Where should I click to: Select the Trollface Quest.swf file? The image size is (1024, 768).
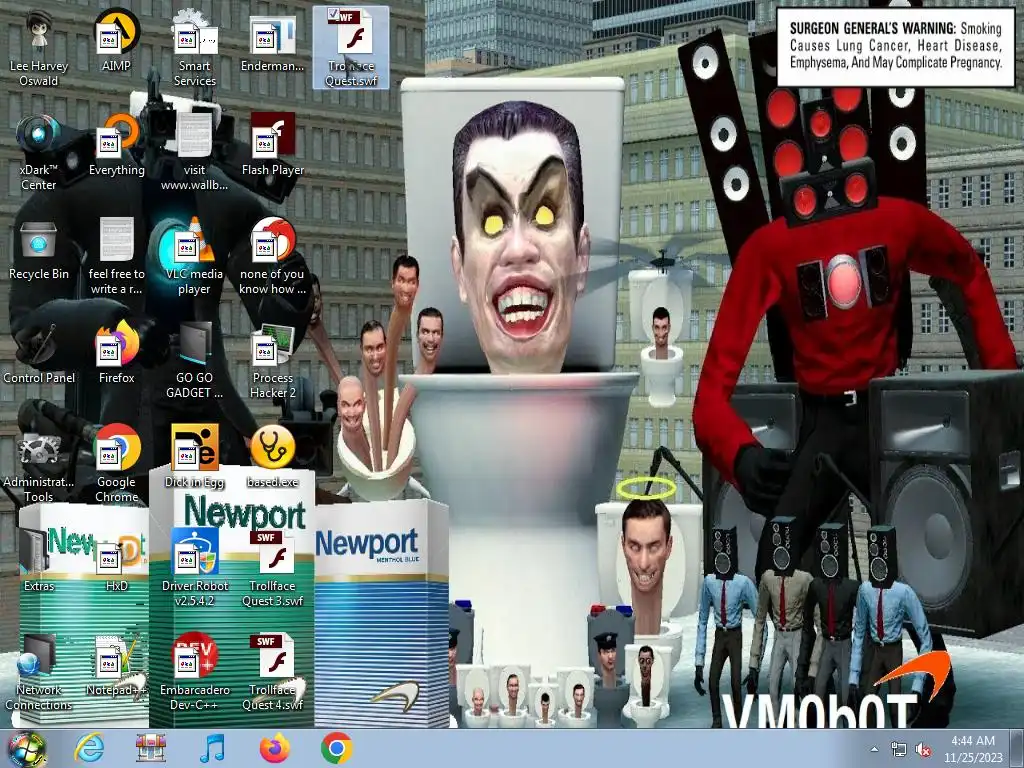click(x=351, y=48)
